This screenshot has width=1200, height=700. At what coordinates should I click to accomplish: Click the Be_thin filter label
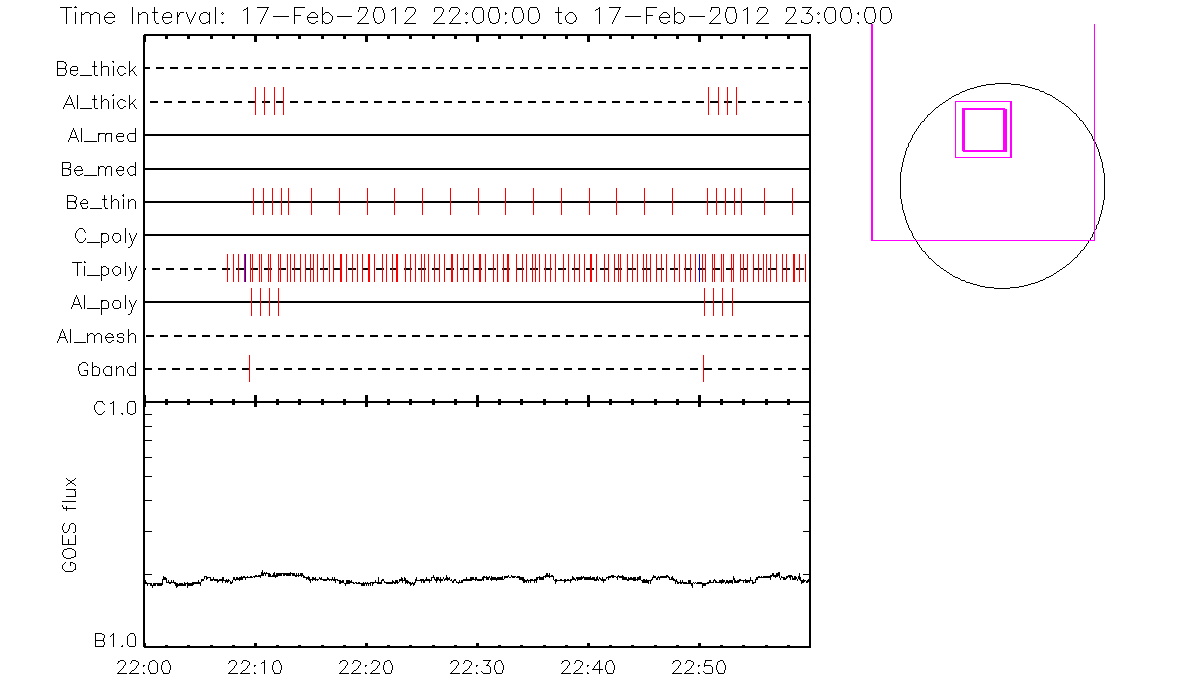click(101, 203)
